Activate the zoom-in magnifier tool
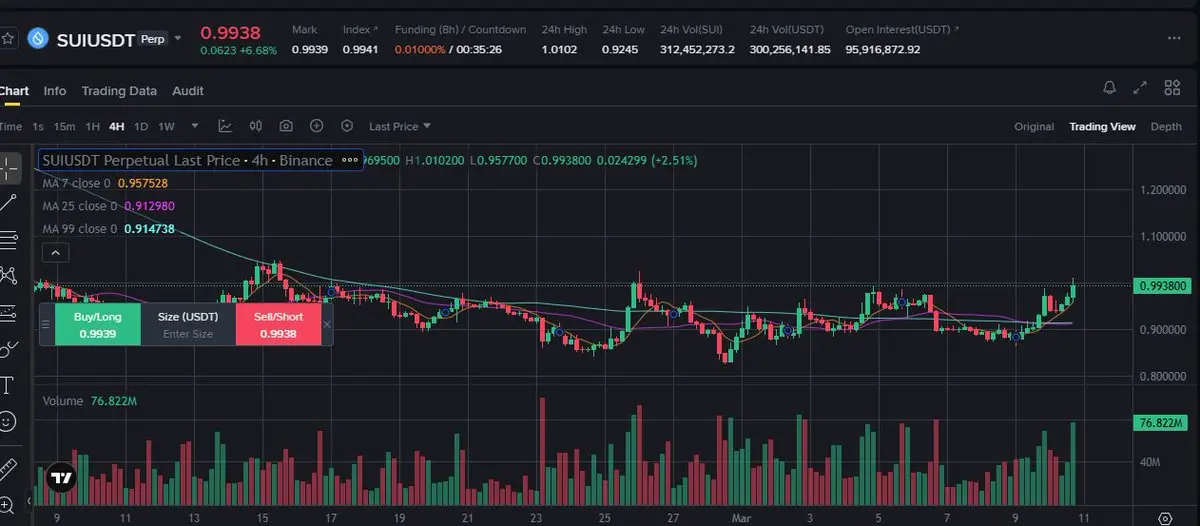This screenshot has height=526, width=1200. [9, 503]
